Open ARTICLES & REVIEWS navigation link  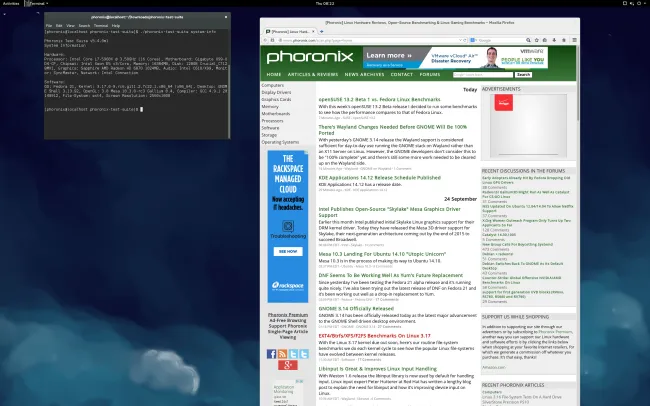(313, 75)
